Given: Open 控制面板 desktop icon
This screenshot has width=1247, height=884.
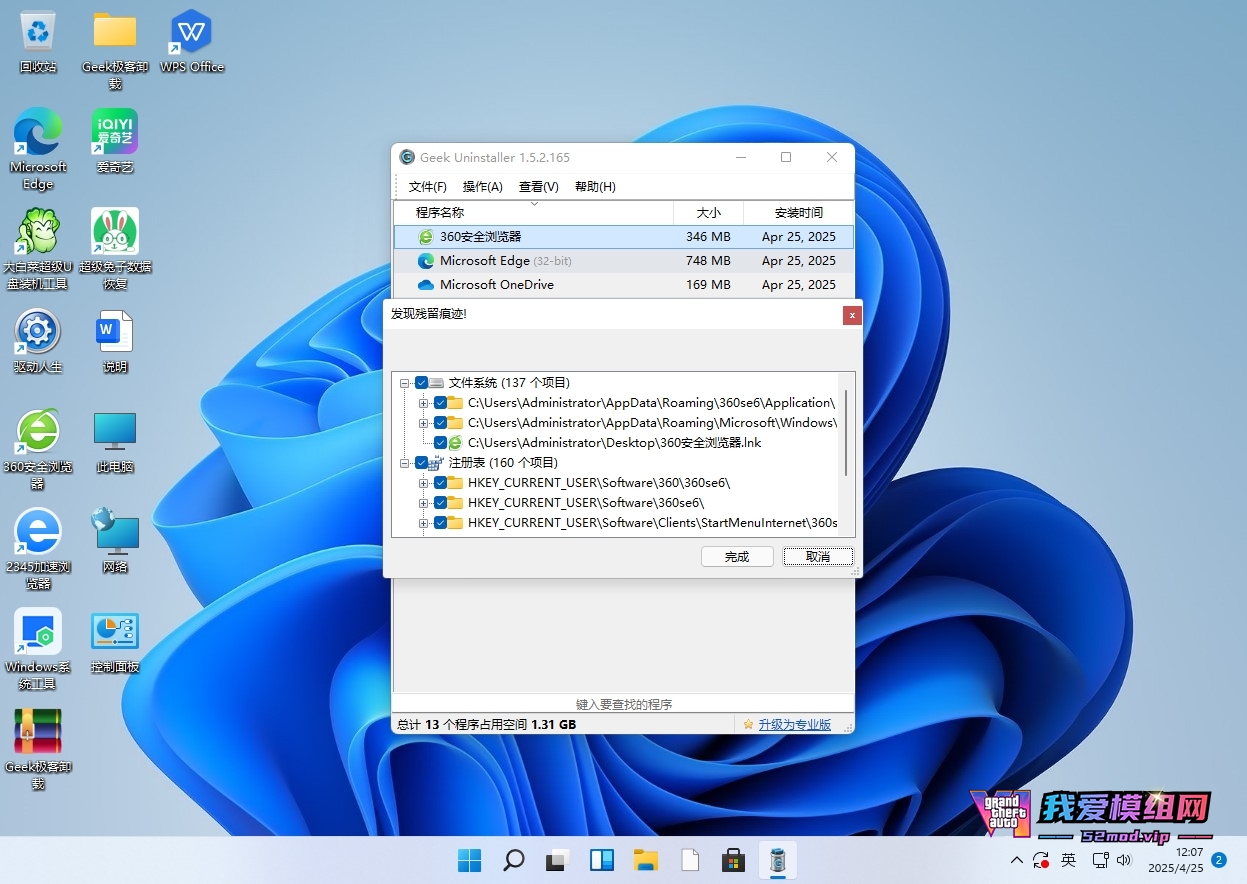Looking at the screenshot, I should [115, 641].
